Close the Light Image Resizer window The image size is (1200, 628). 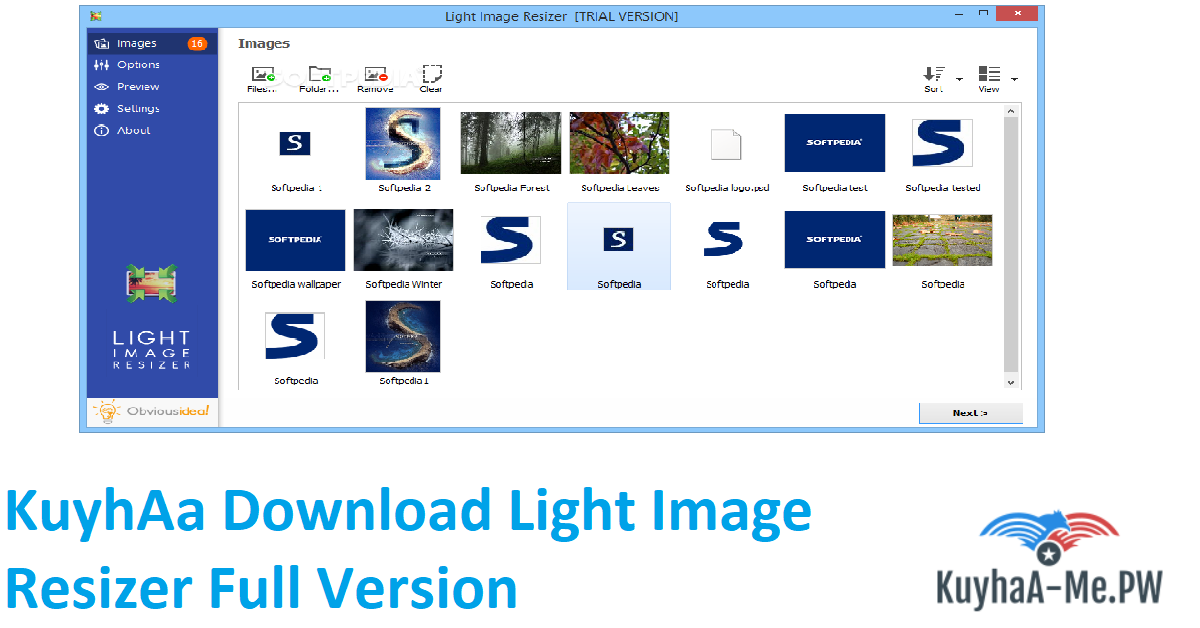(x=1016, y=14)
